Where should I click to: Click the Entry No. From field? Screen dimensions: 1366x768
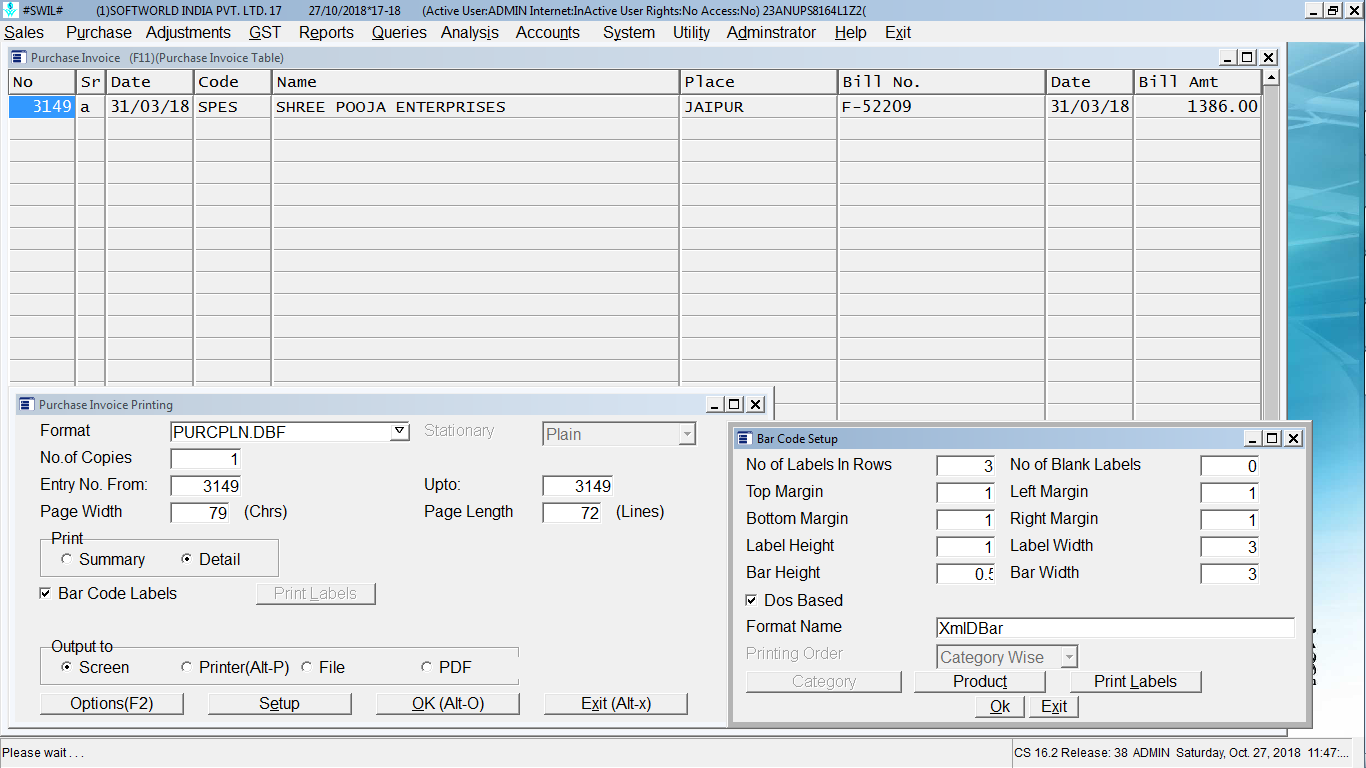coord(206,486)
